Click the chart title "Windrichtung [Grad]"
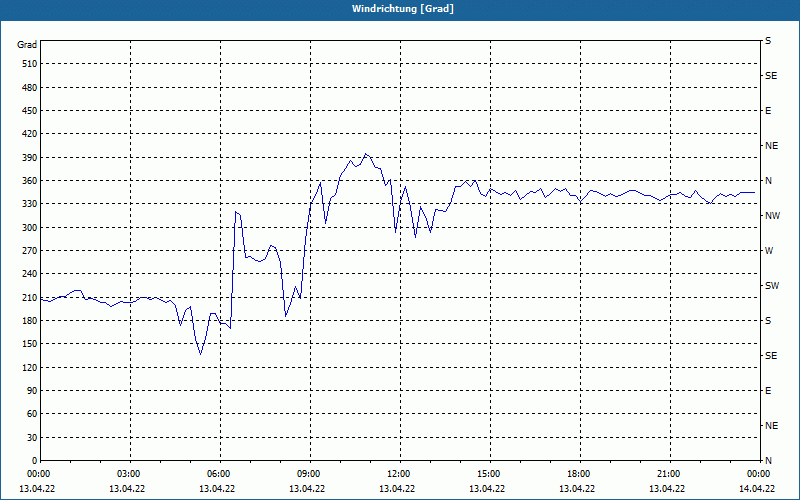Viewport: 800px width, 500px height. 403,9
